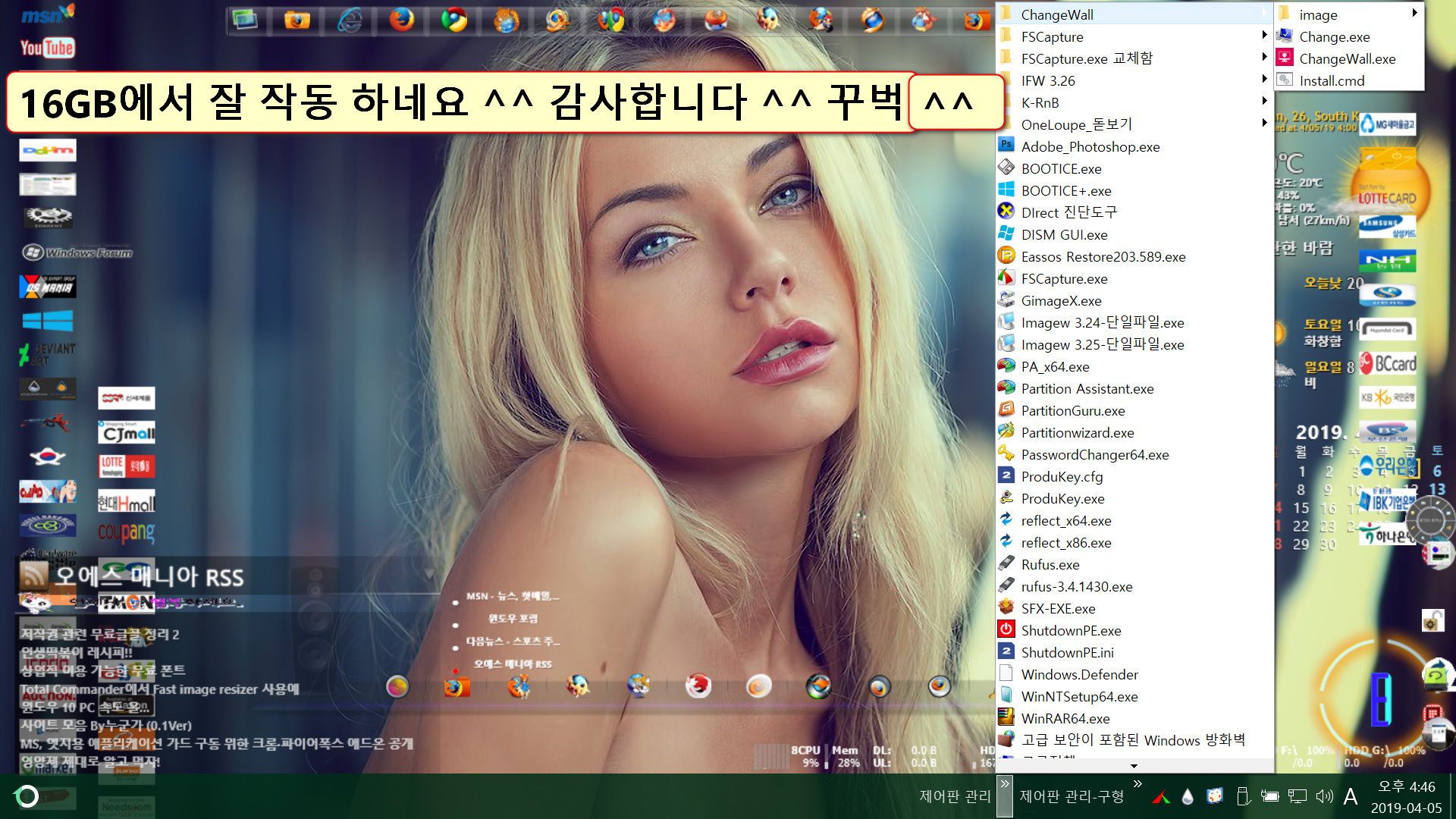Open the LOTTECARD widget icon

pyautogui.click(x=1388, y=197)
